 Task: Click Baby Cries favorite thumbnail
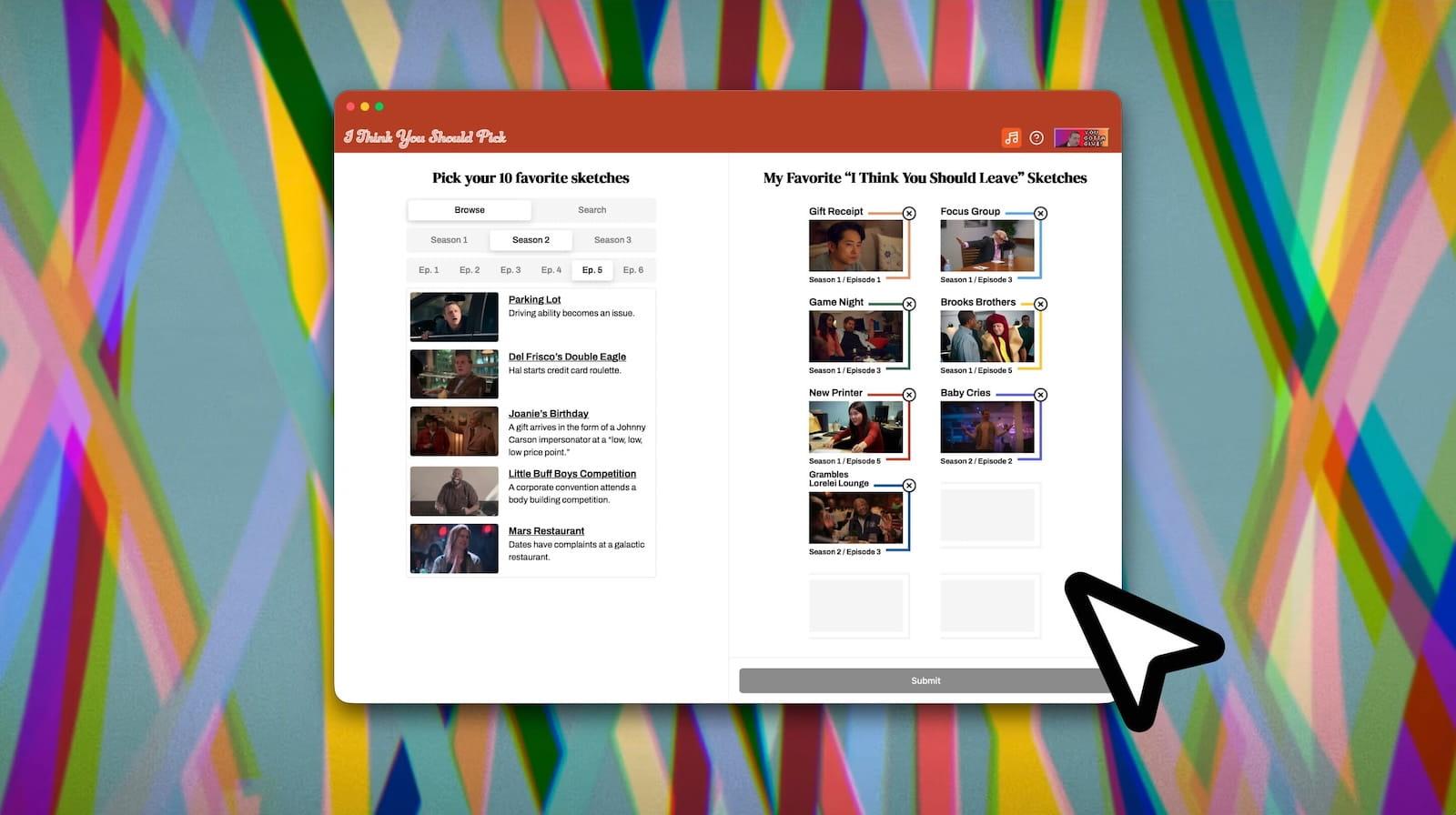pyautogui.click(x=987, y=428)
